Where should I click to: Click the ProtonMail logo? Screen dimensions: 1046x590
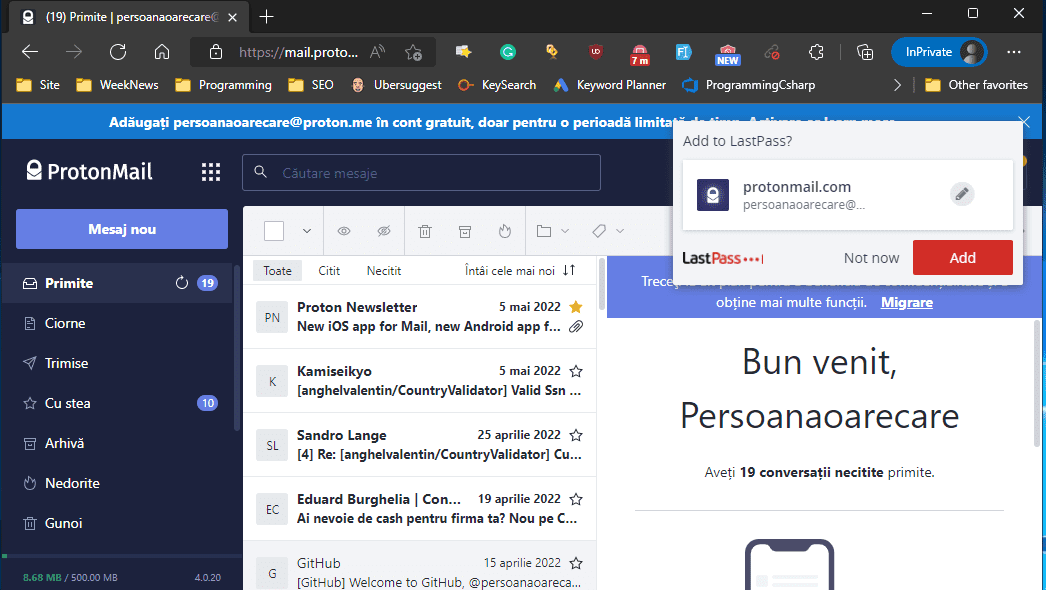(89, 172)
